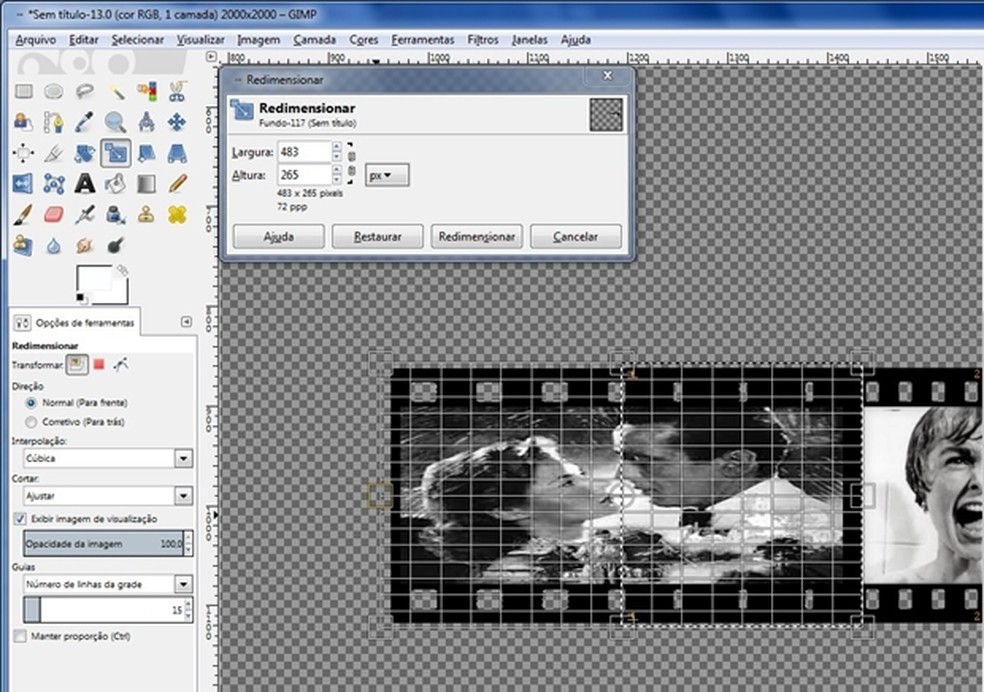This screenshot has width=984, height=692.
Task: Activate the Move tool
Action: tap(177, 123)
